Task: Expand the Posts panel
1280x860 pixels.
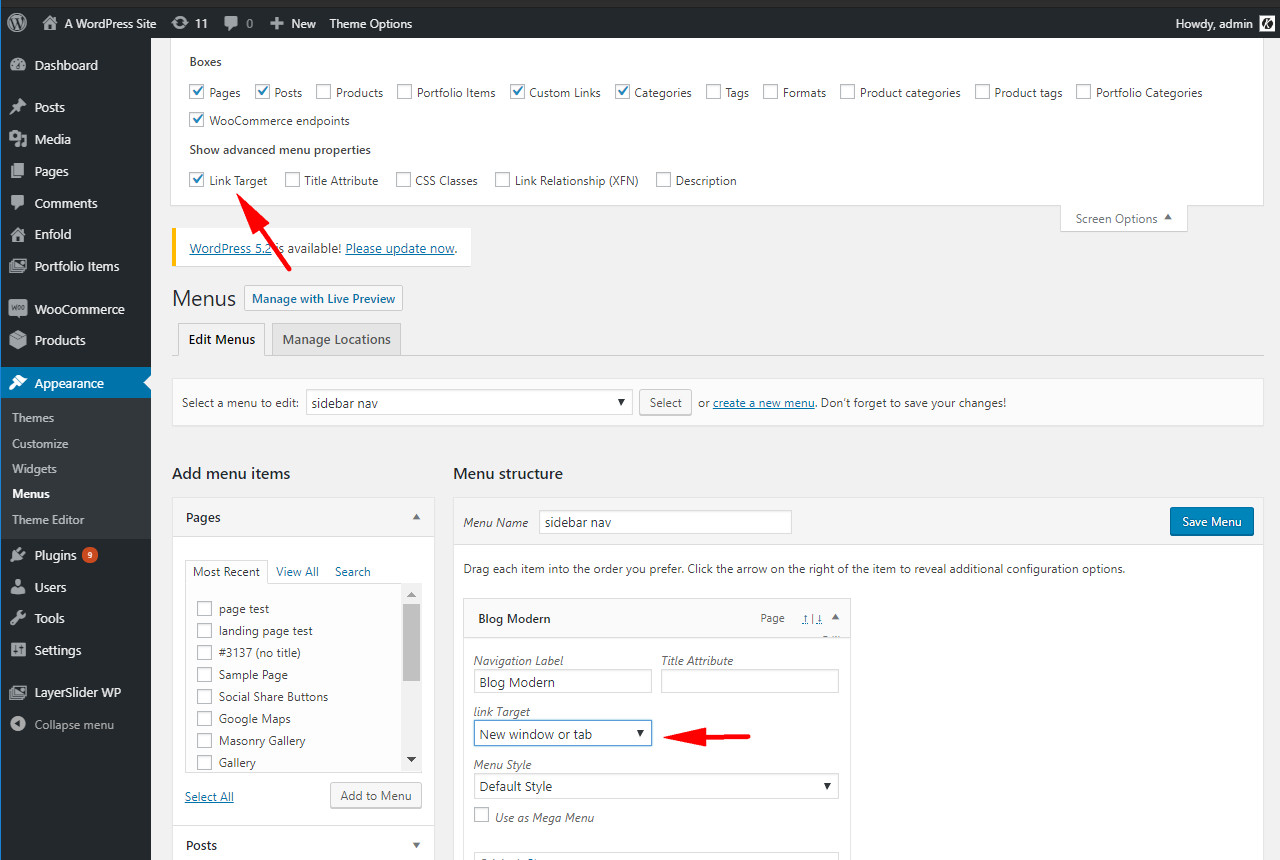Action: tap(416, 845)
